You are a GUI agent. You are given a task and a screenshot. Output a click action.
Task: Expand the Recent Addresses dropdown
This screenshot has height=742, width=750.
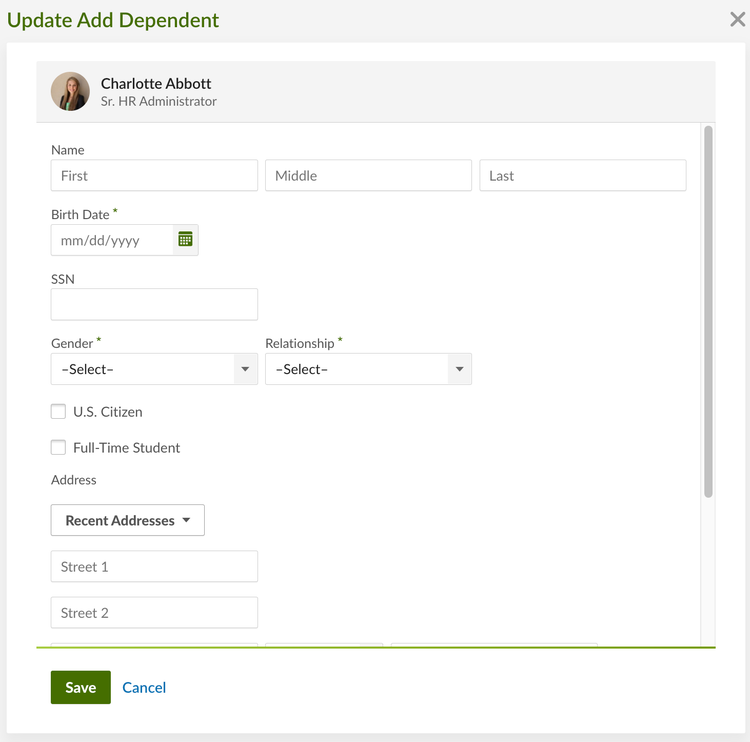coord(128,520)
